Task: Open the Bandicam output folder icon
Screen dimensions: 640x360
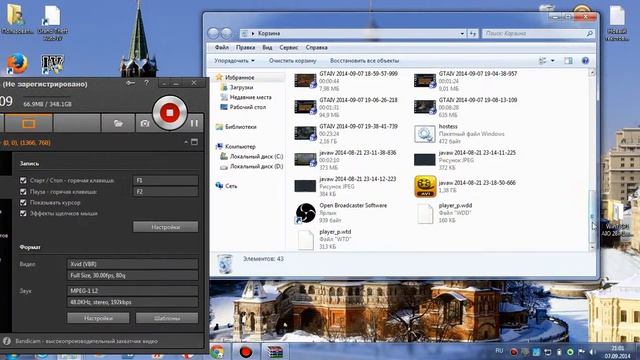Action: point(118,123)
